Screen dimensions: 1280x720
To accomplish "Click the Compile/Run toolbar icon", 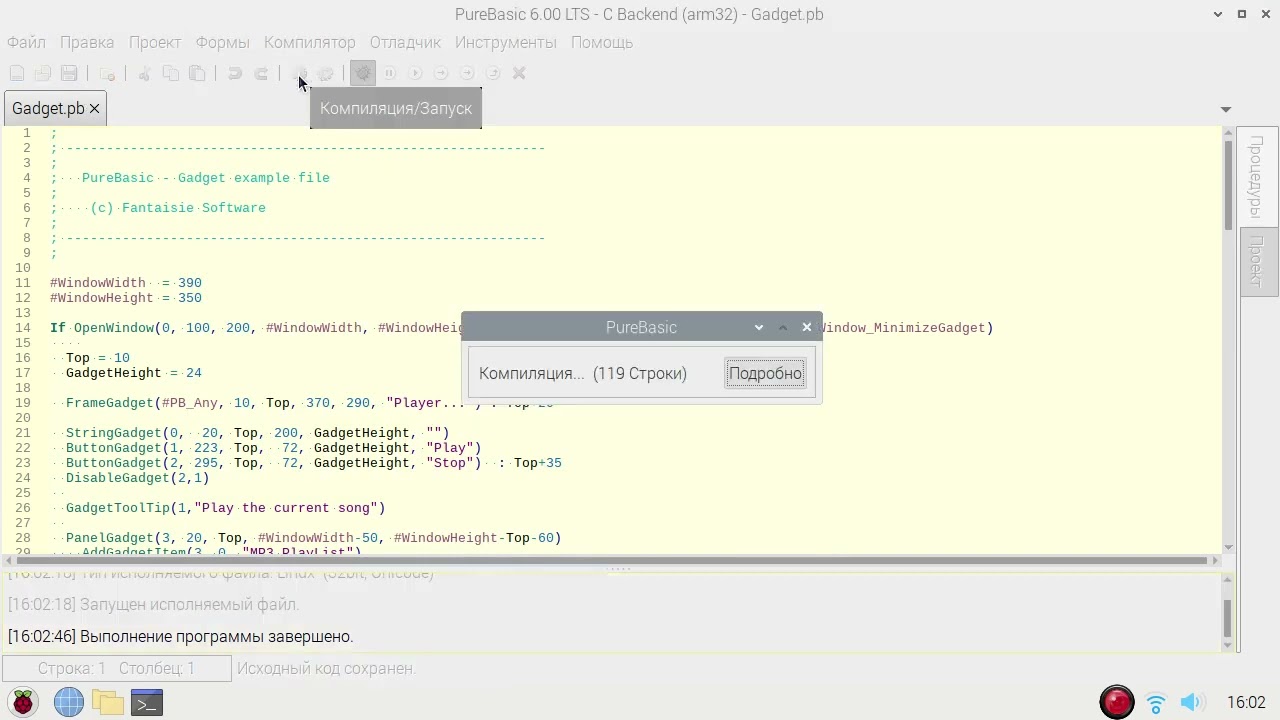I will pyautogui.click(x=299, y=73).
